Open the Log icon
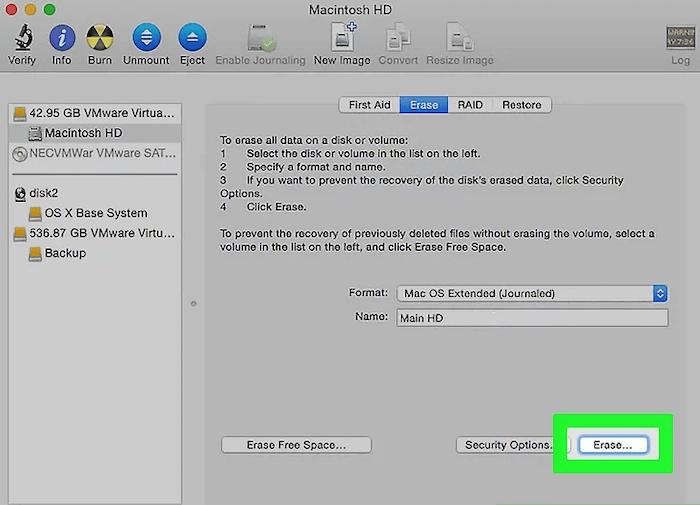The width and height of the screenshot is (700, 505). pos(680,38)
